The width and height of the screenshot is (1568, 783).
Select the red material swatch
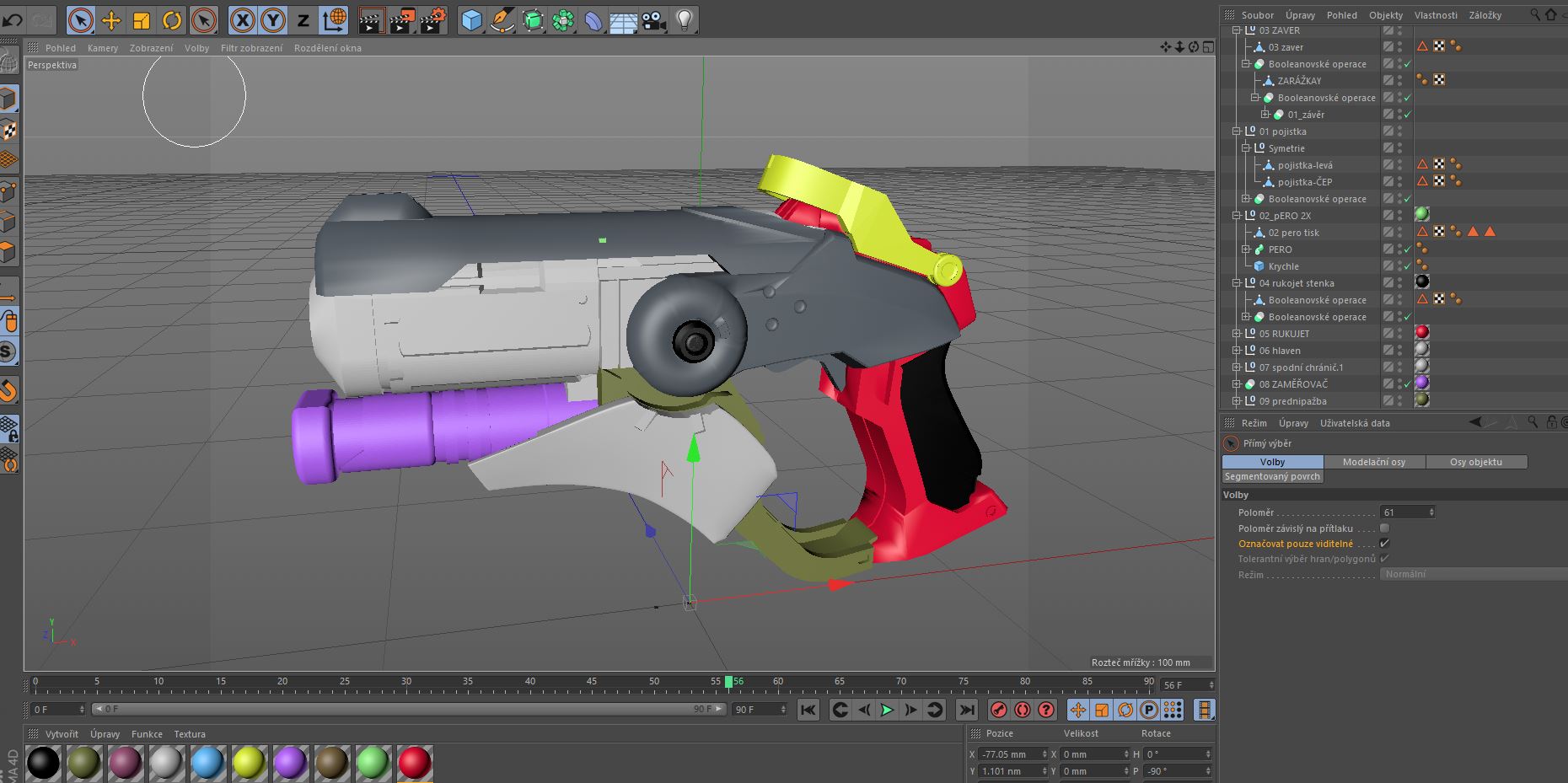pyautogui.click(x=414, y=763)
